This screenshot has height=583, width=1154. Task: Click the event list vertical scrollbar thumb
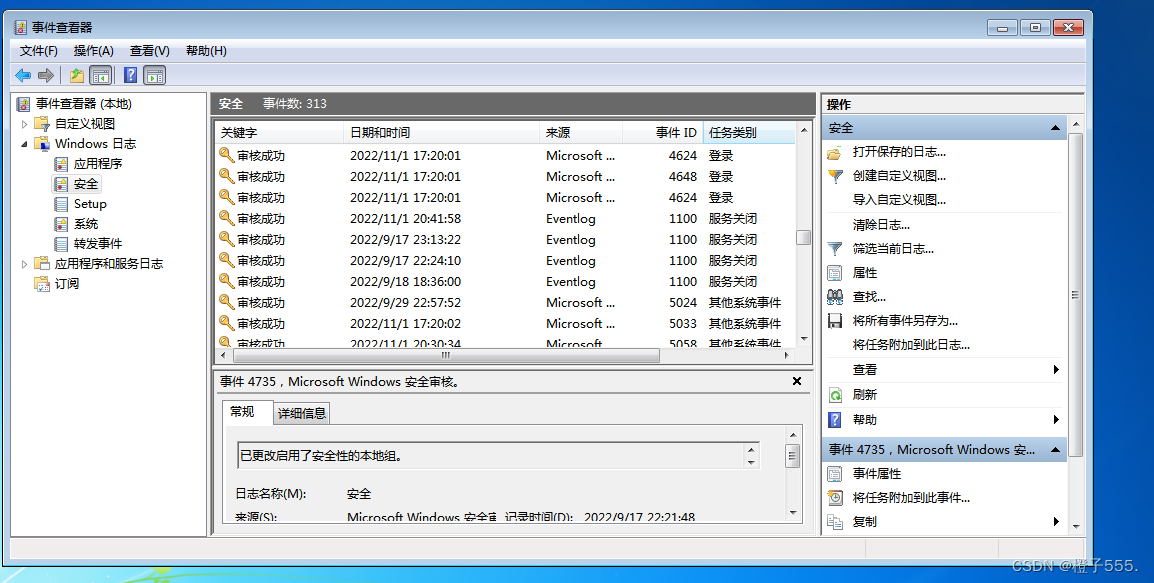(x=804, y=238)
